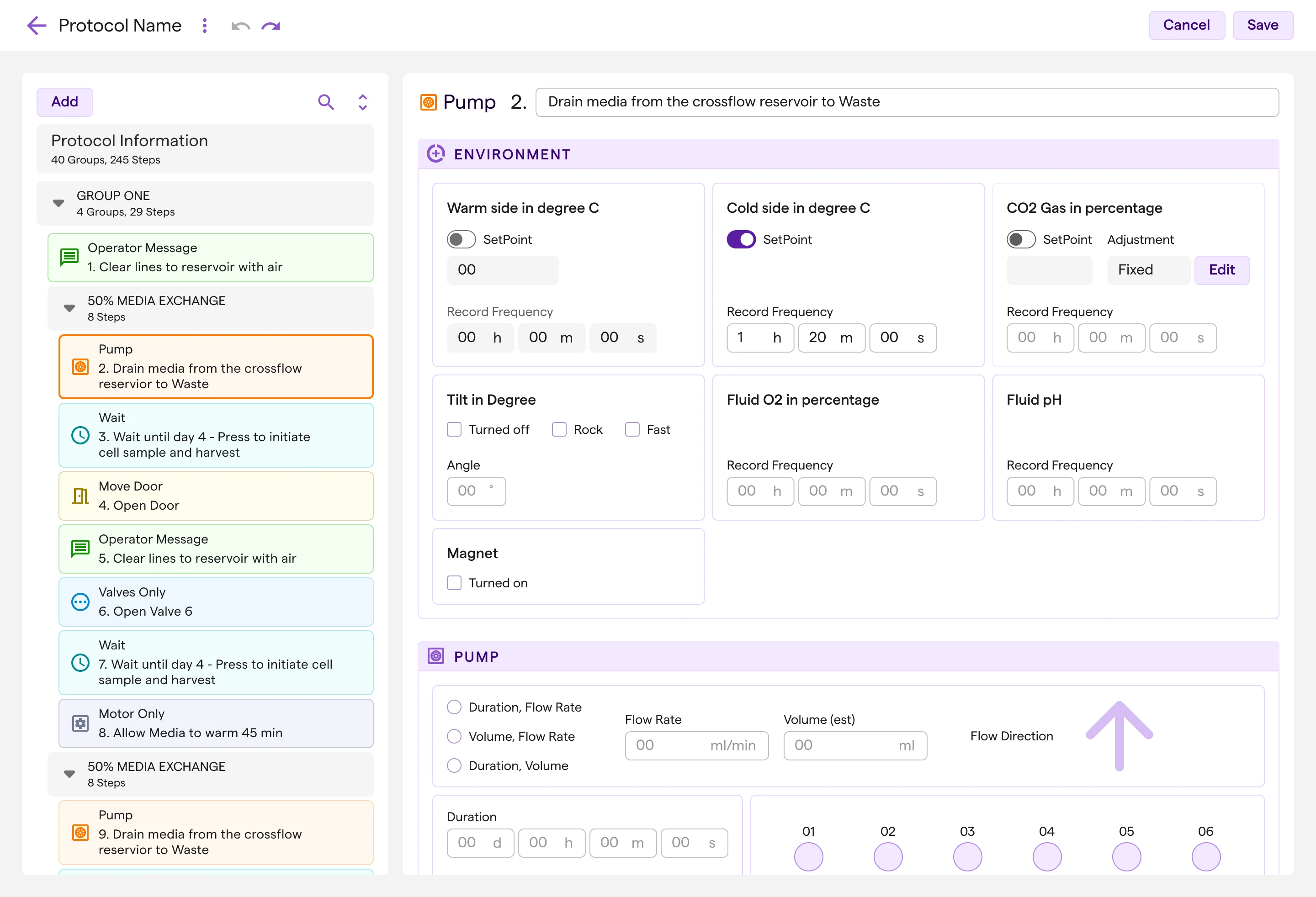
Task: Select pump channel 02 circle
Action: click(x=888, y=857)
